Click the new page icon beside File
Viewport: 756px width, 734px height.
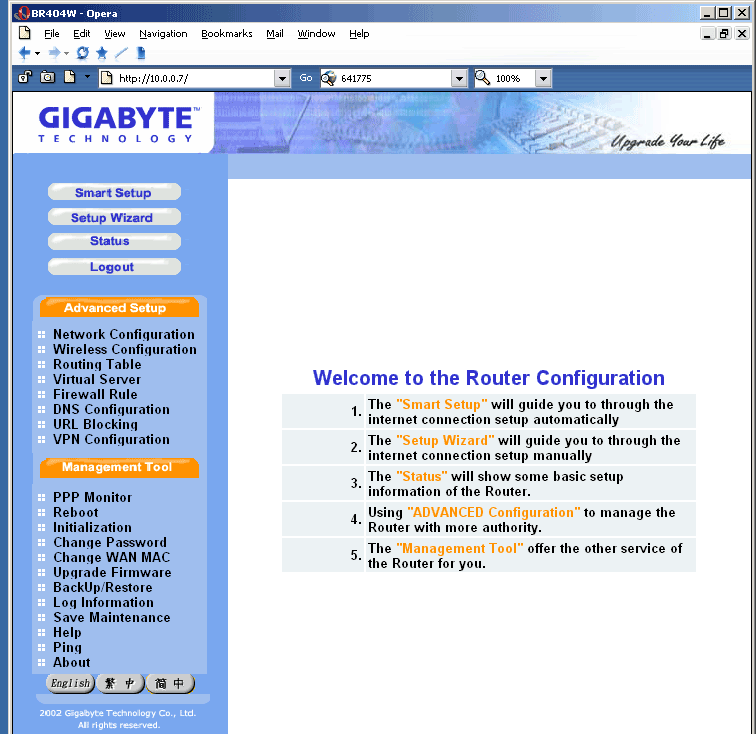pyautogui.click(x=25, y=33)
